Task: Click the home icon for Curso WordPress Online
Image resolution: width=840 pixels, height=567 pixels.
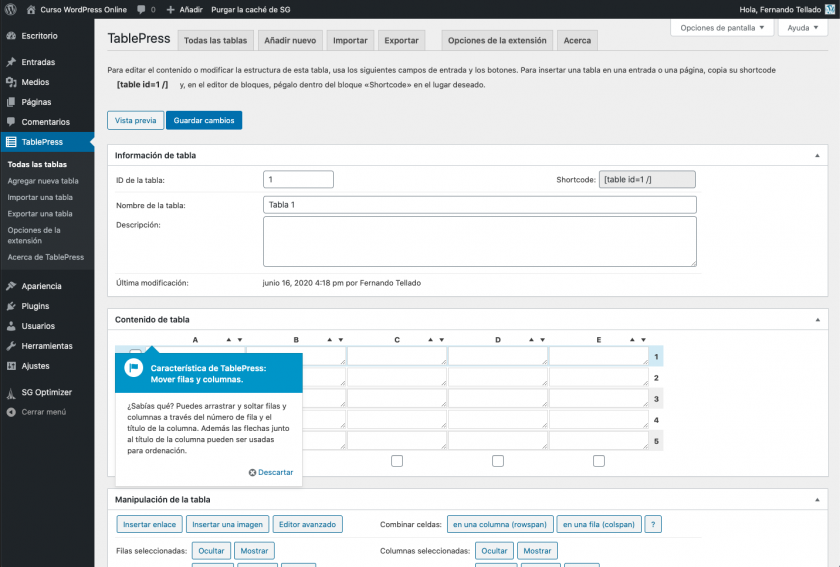Action: coord(30,9)
